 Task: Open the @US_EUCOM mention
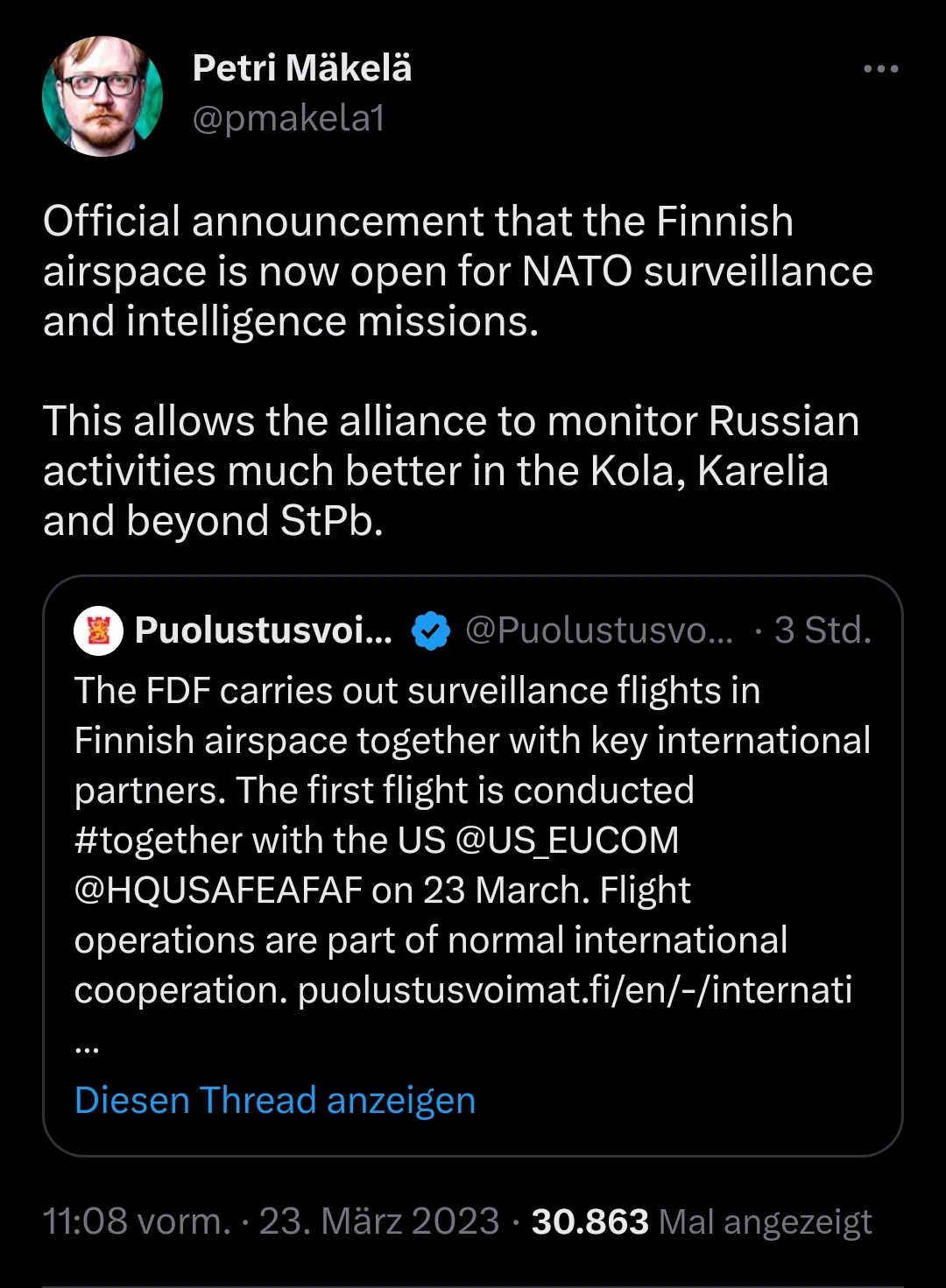pyautogui.click(x=567, y=841)
